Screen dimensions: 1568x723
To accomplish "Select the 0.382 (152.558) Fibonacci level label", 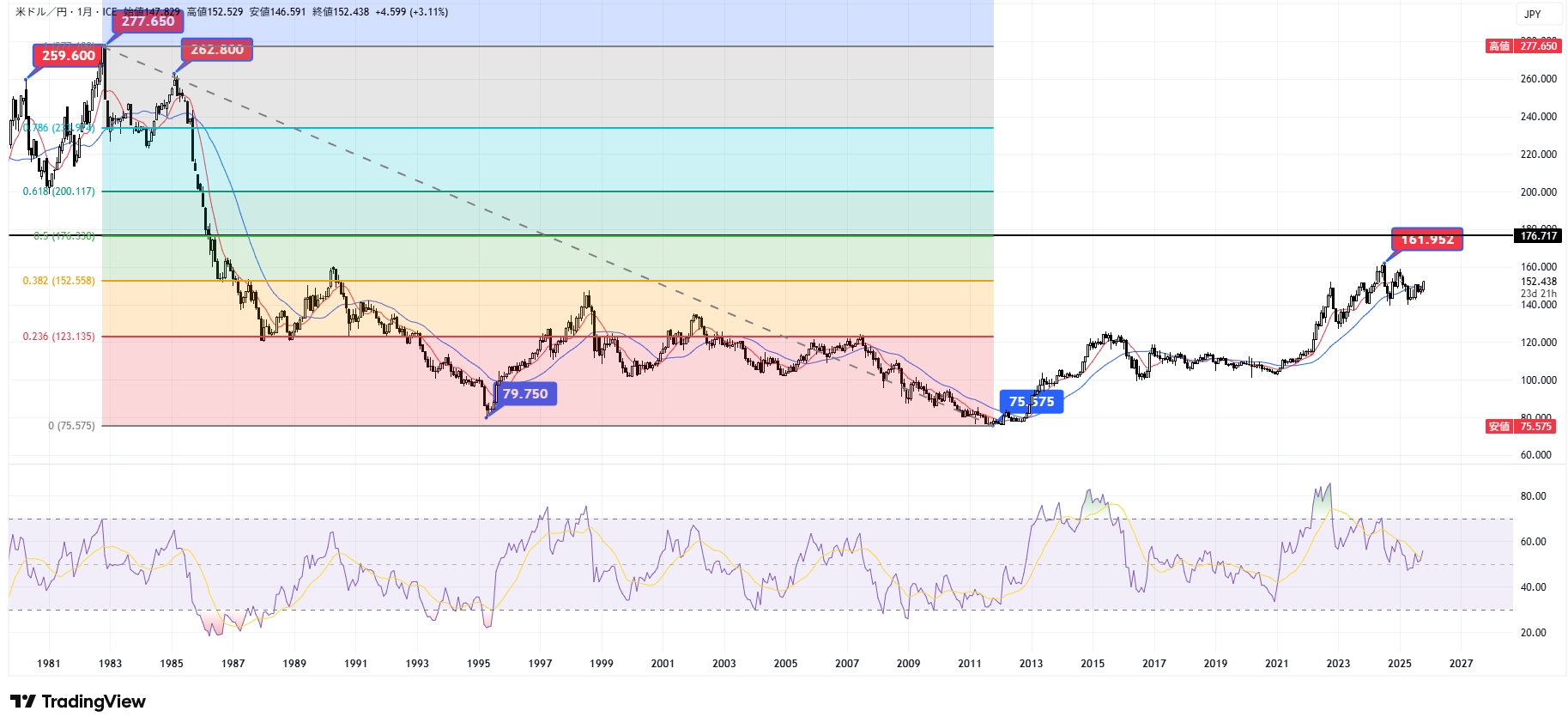I will click(x=58, y=281).
